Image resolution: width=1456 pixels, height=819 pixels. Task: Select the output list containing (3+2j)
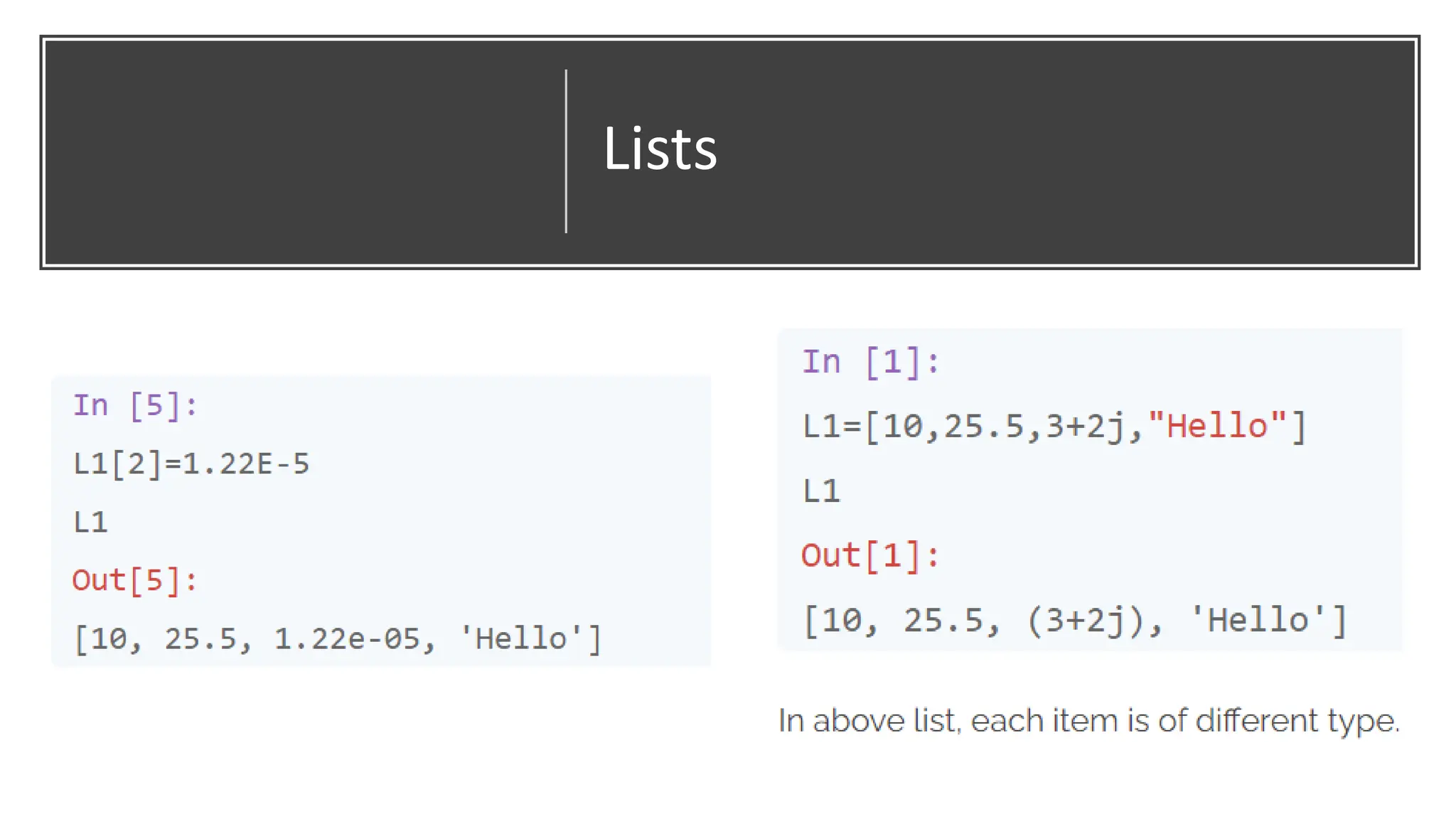coord(1075,620)
